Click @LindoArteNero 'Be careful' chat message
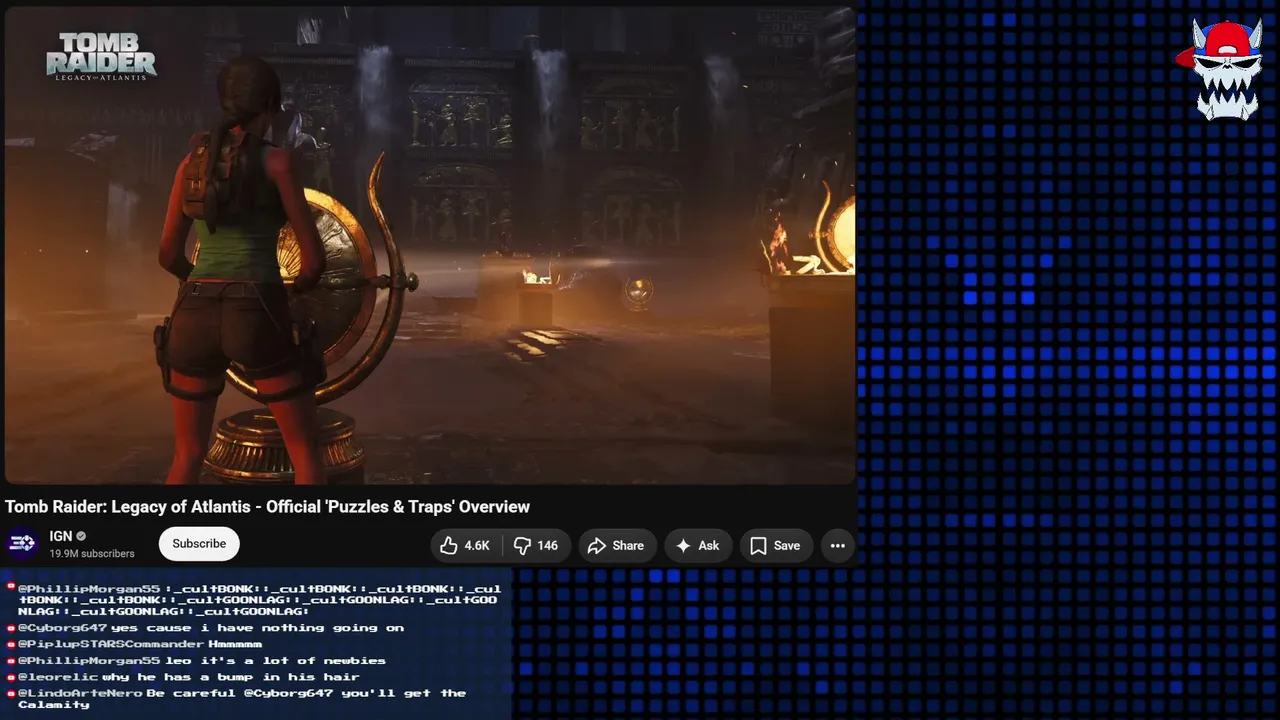This screenshot has width=1280, height=720. [237, 699]
